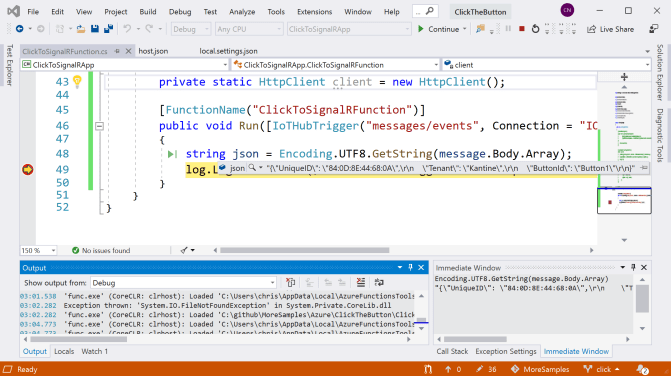This screenshot has width=671, height=376.
Task: Open the client member navigation dropdown
Action: coord(546,65)
